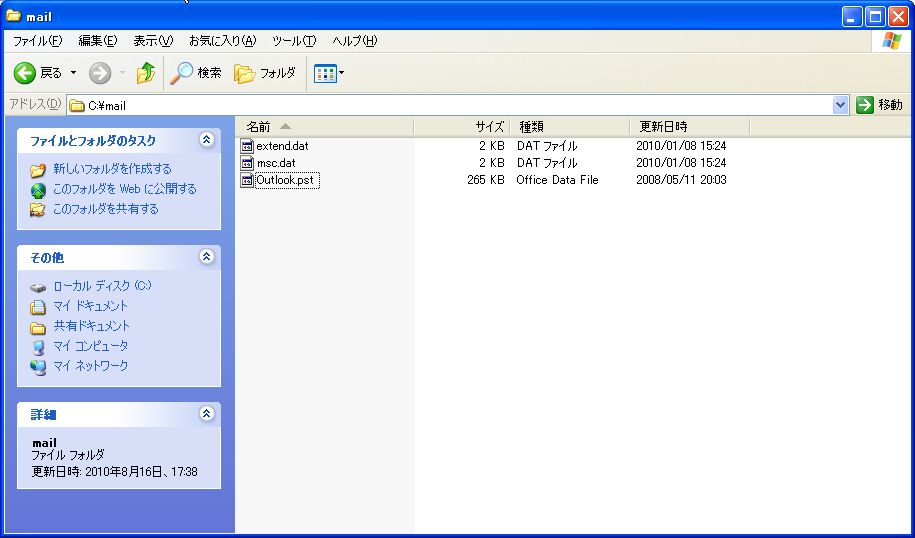The image size is (915, 538).
Task: Click the C:¥mail address bar field
Action: pyautogui.click(x=450, y=105)
